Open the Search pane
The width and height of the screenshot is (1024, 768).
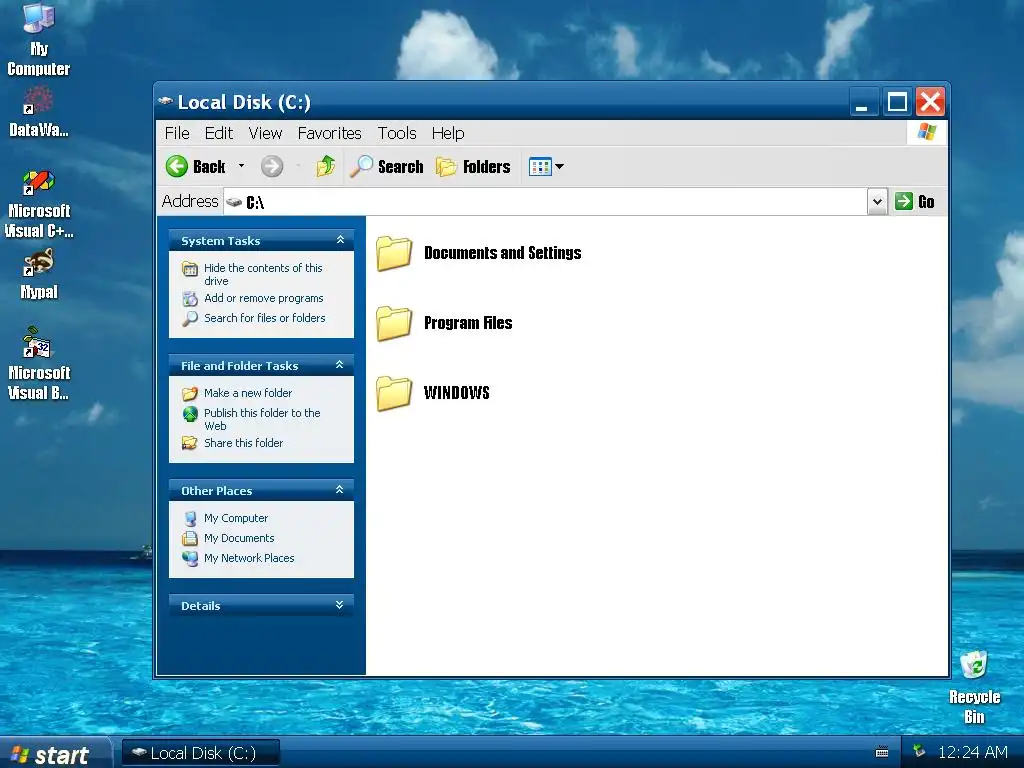pos(387,167)
